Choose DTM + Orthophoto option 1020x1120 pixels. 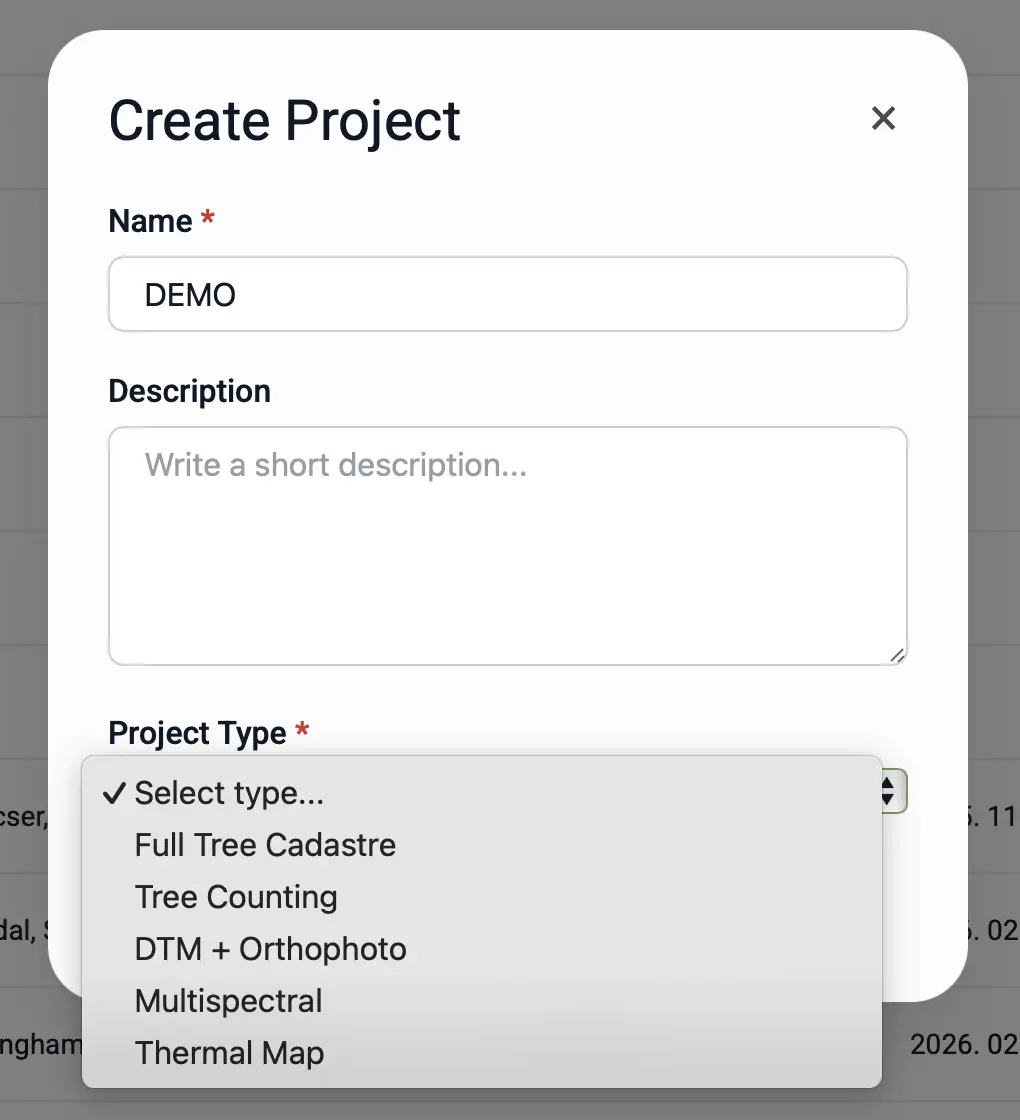point(270,949)
